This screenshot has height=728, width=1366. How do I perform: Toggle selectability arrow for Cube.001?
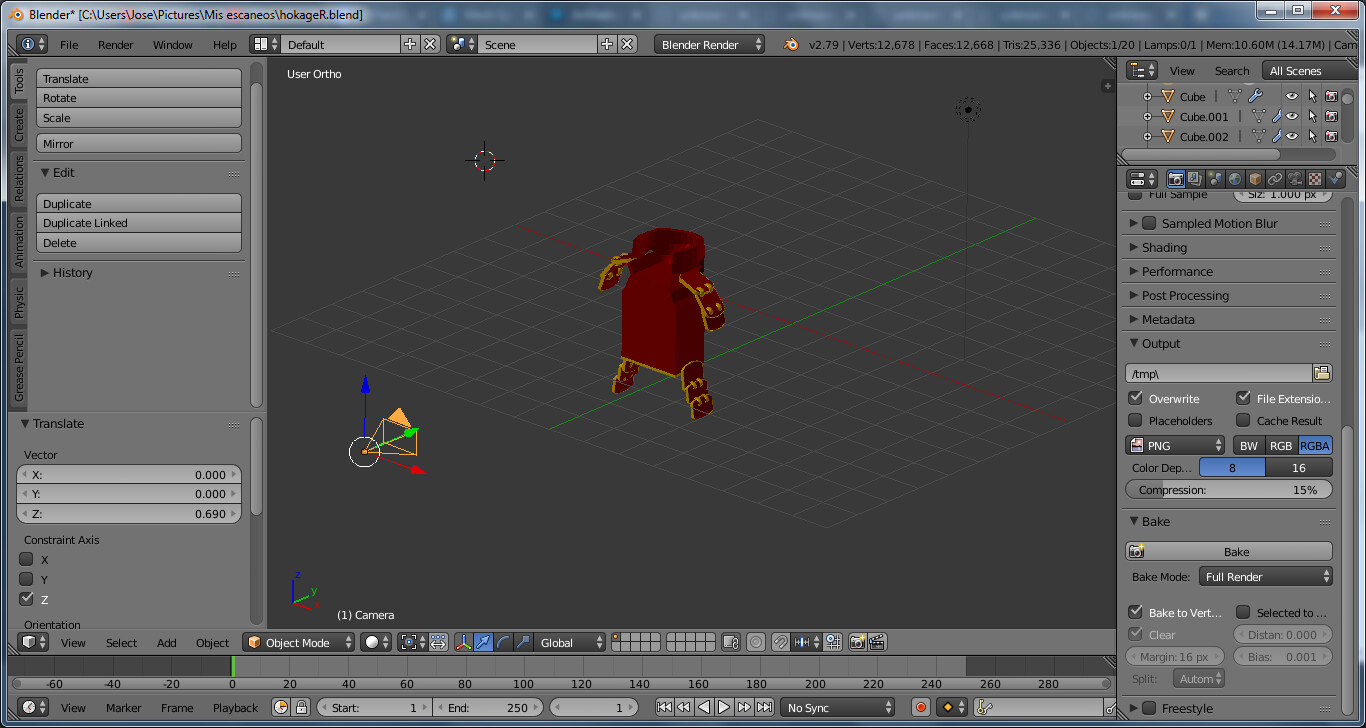pyautogui.click(x=1312, y=117)
